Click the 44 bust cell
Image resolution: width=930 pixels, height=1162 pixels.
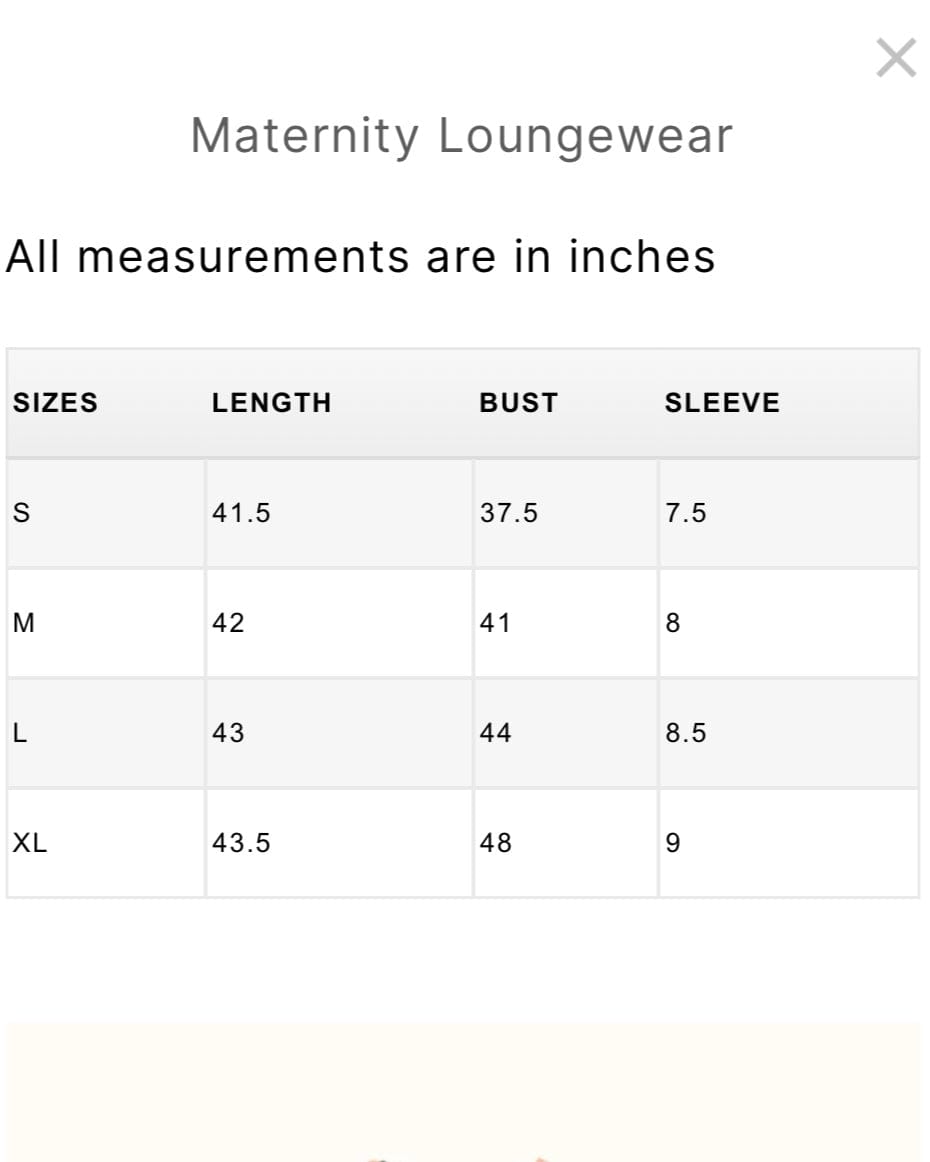tap(495, 733)
